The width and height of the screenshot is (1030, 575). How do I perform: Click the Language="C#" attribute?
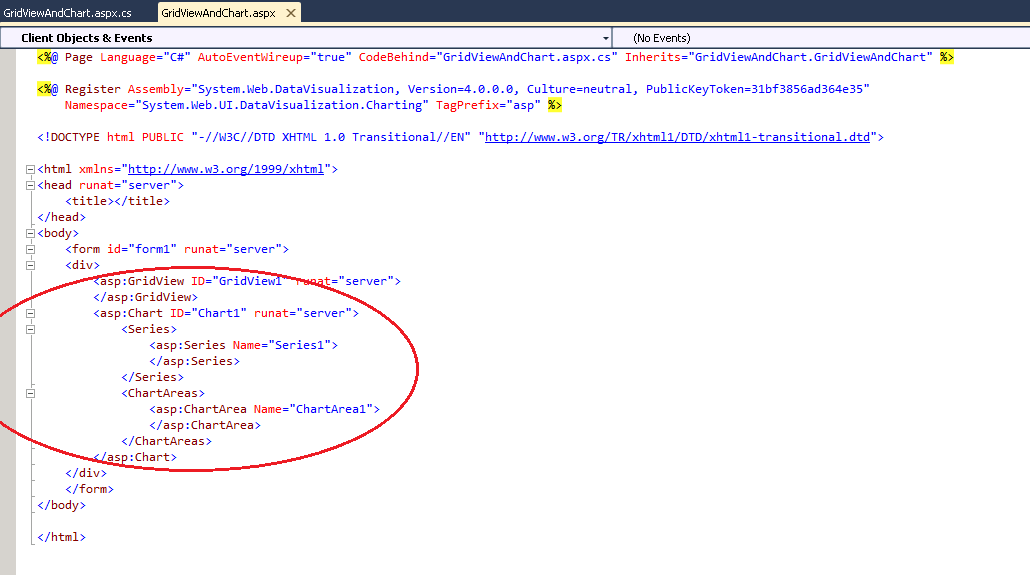(x=145, y=57)
